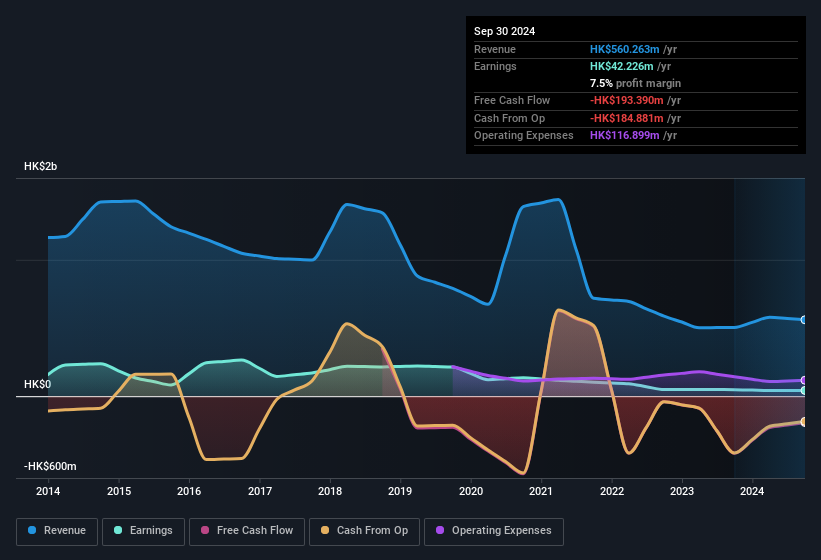Screen dimensions: 821x560
Task: Click the -HK$184.881m cash from op value
Action: pyautogui.click(x=626, y=118)
